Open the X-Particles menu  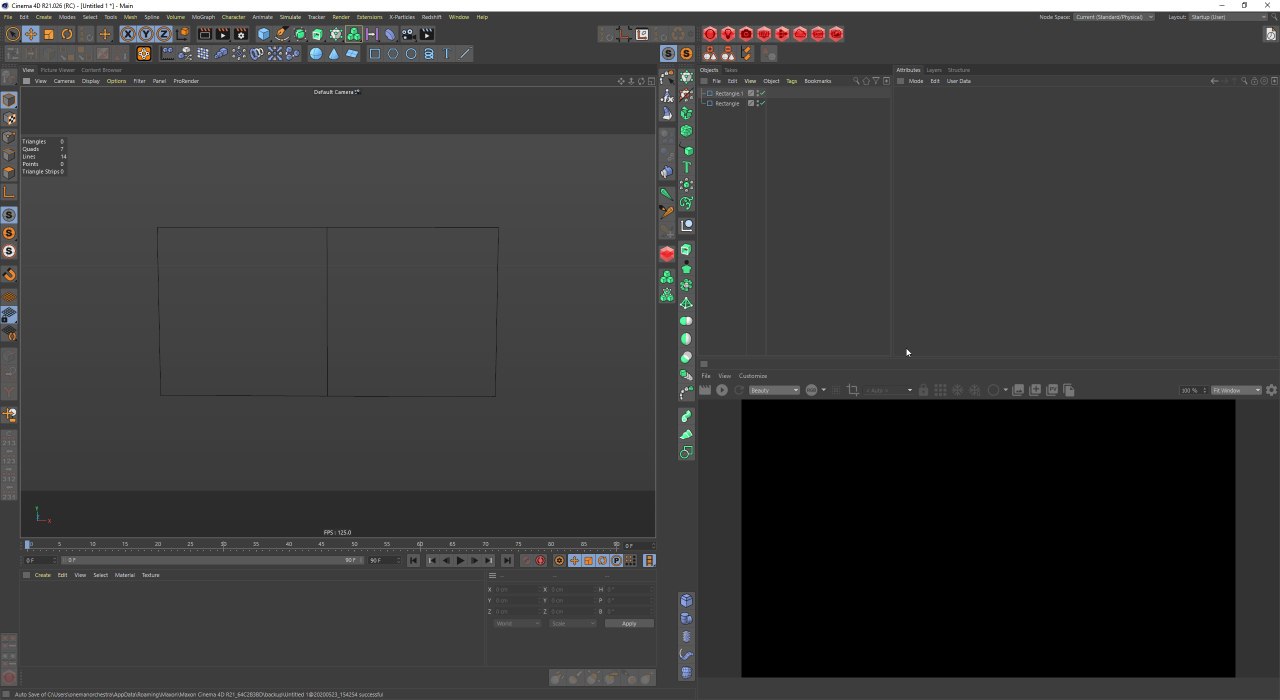point(401,17)
